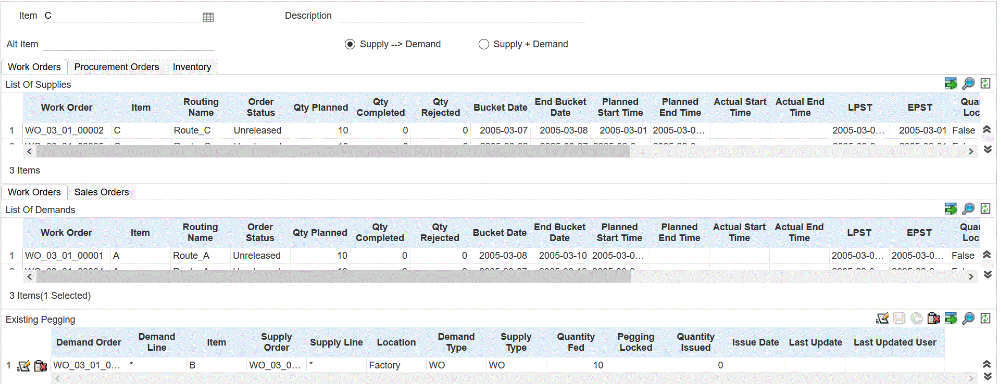The height and width of the screenshot is (388, 1001).
Task: Click Supply Order column header in pegging
Action: (x=276, y=342)
